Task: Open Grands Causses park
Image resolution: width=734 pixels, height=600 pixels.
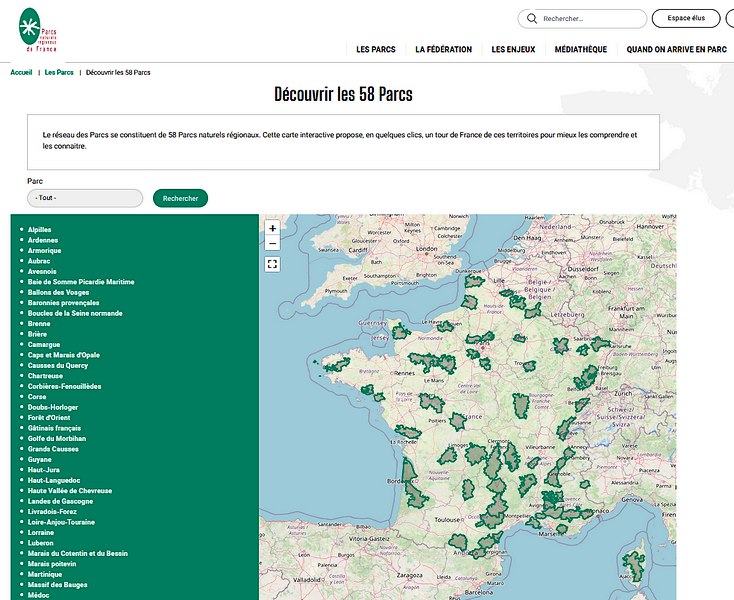Action: (x=53, y=449)
